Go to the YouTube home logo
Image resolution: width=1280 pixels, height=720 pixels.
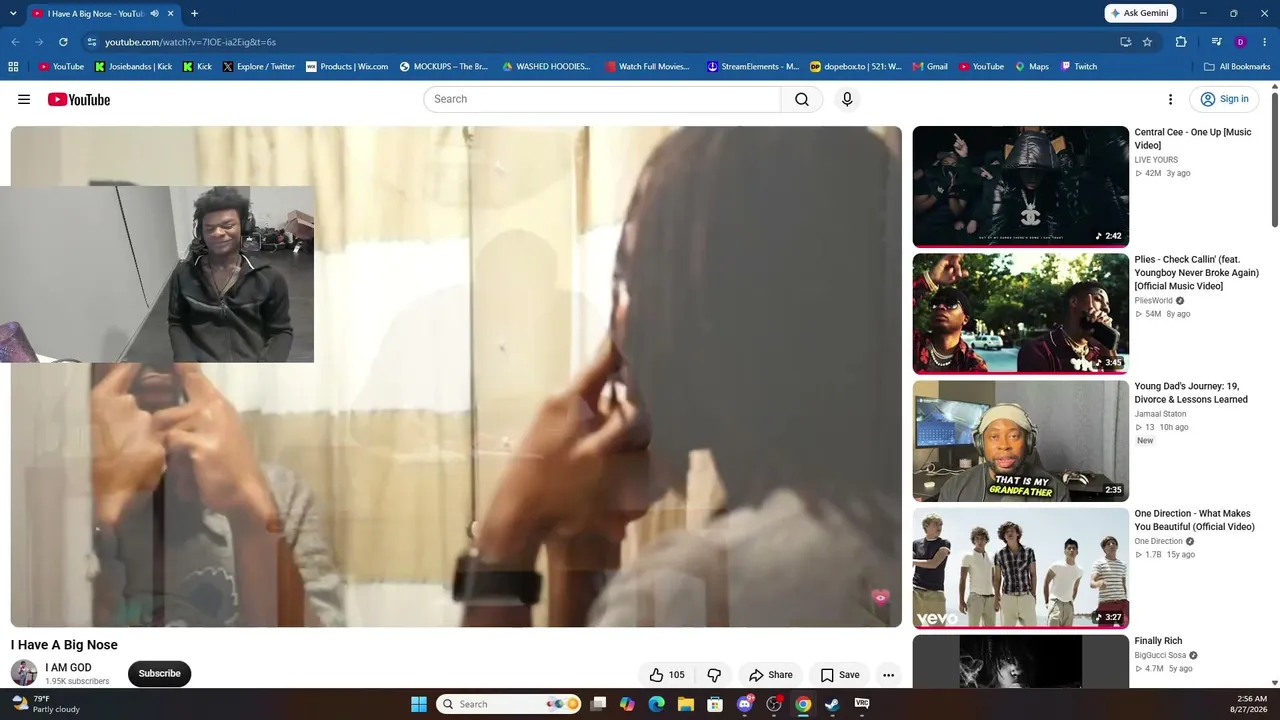click(79, 99)
